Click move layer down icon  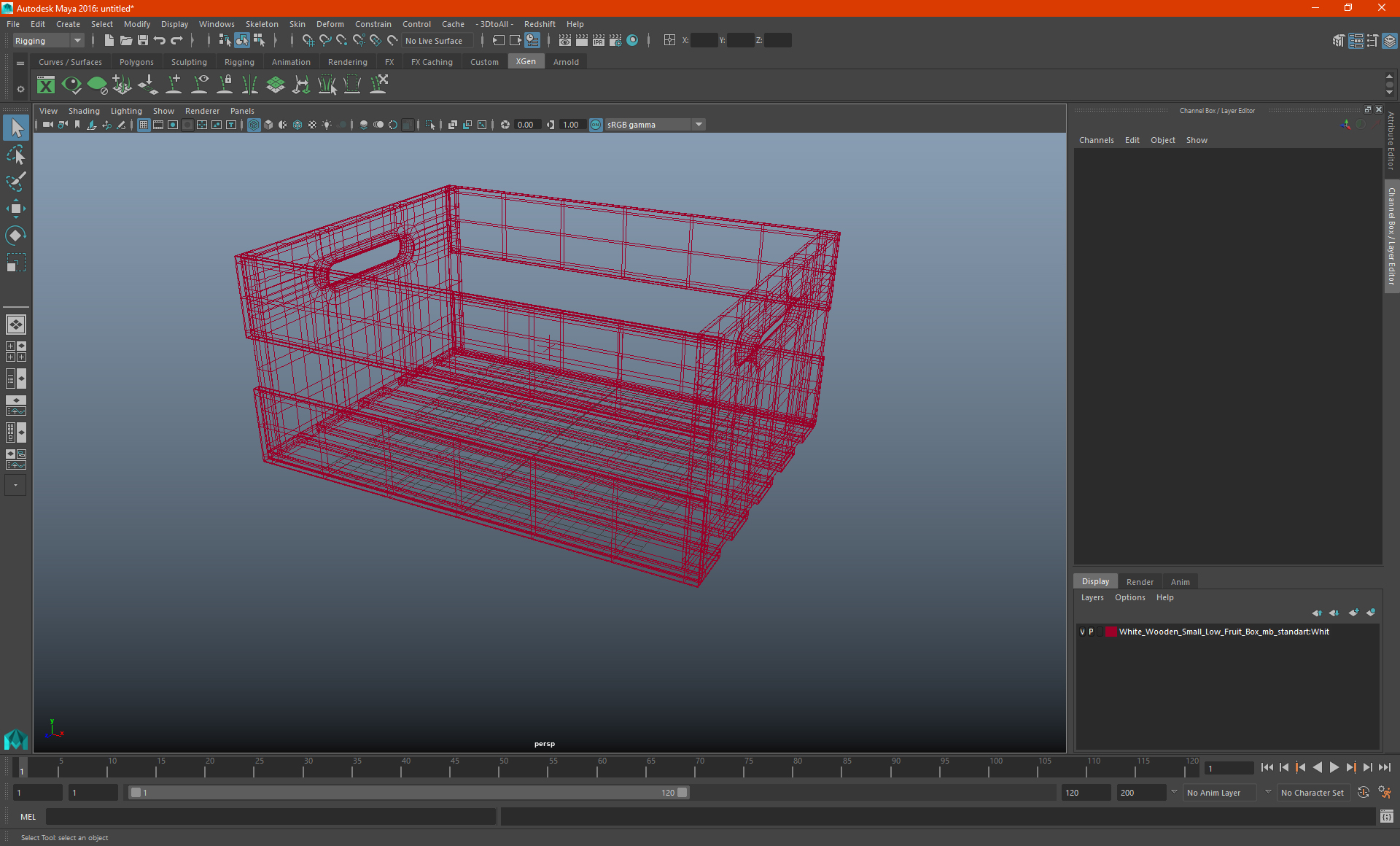point(1334,613)
